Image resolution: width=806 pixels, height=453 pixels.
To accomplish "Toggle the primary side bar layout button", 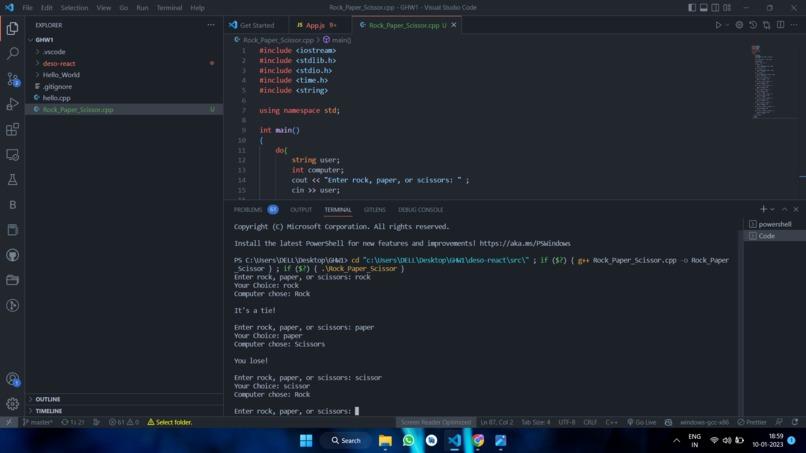I will [x=692, y=8].
